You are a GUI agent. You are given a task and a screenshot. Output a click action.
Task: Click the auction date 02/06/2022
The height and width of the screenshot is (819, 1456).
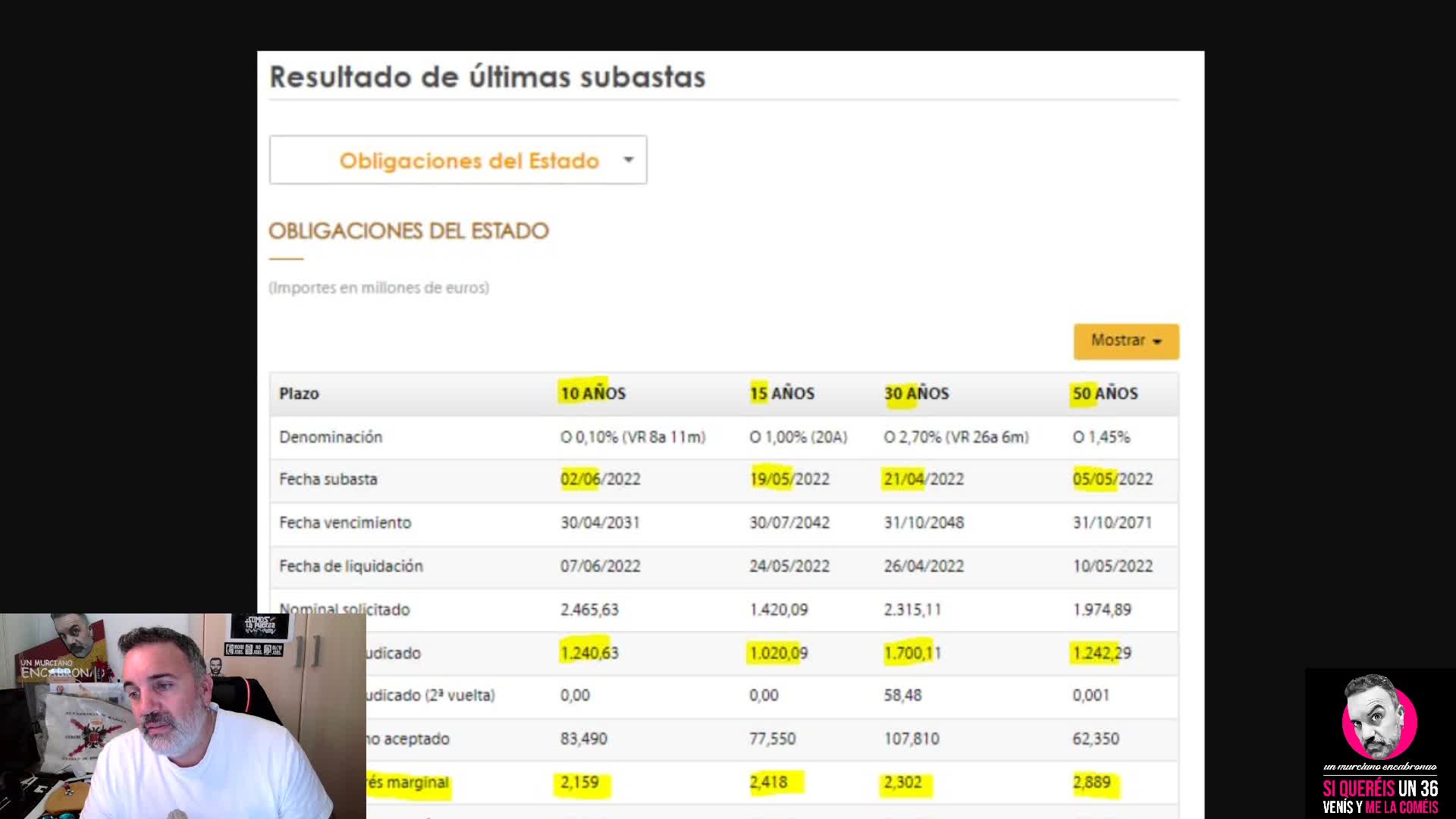click(601, 479)
